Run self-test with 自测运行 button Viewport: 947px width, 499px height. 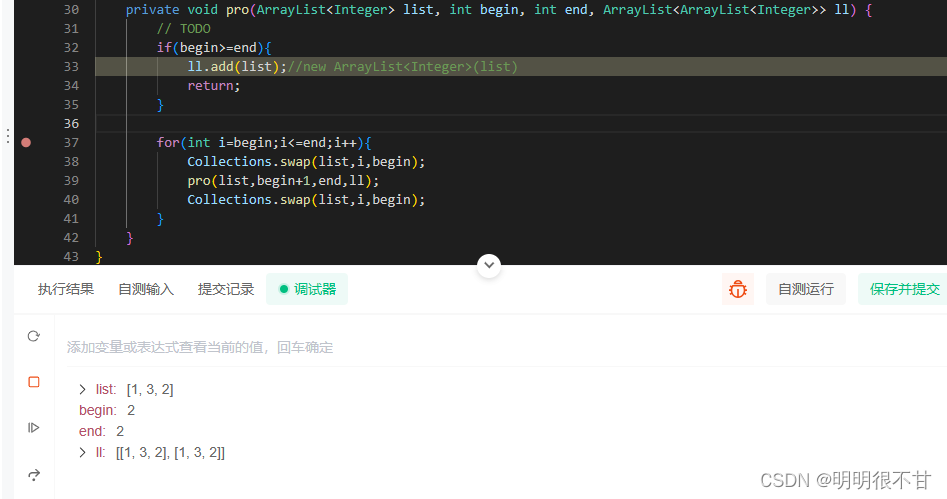coord(806,289)
